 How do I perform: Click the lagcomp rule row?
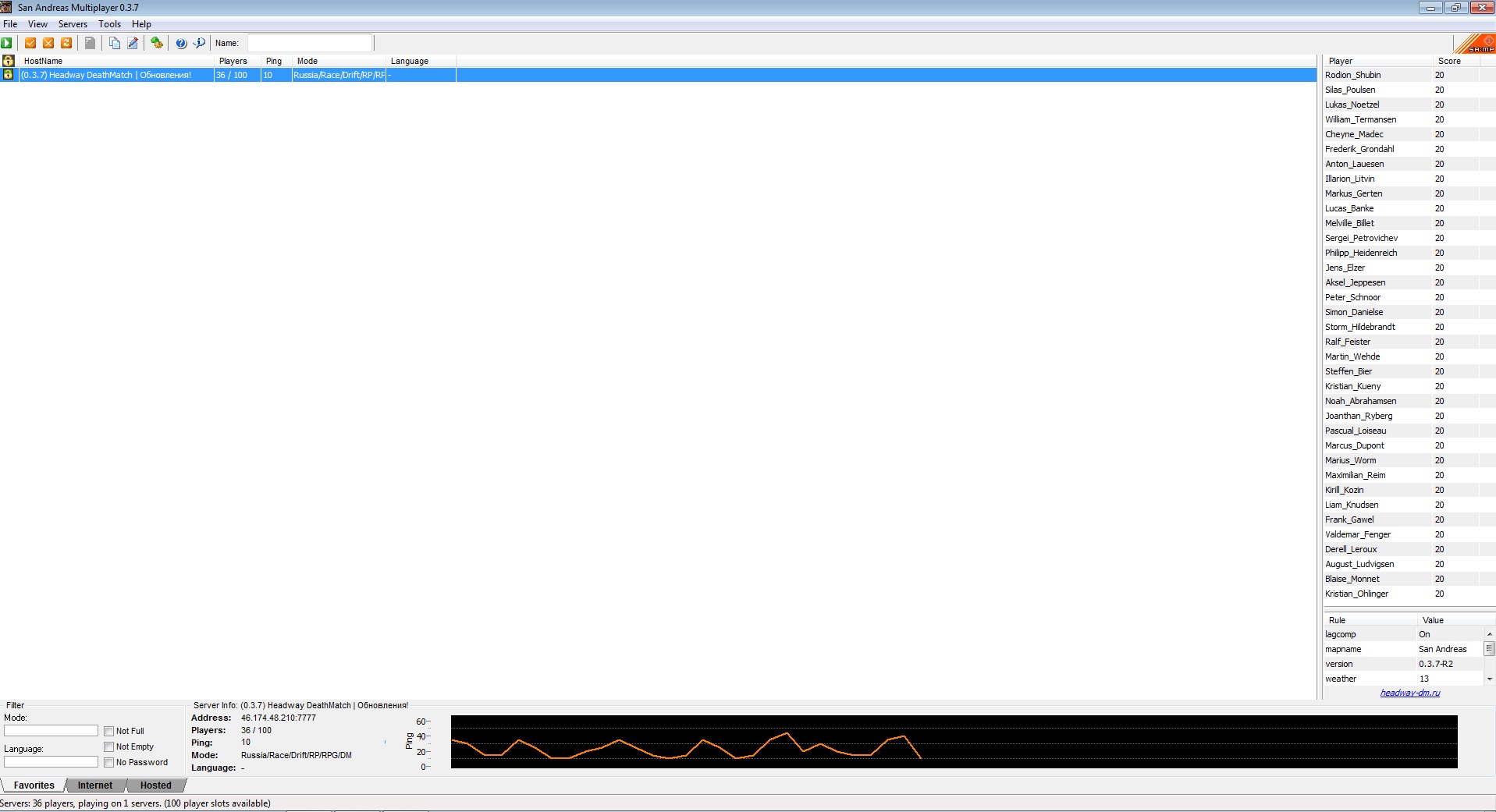click(1403, 634)
